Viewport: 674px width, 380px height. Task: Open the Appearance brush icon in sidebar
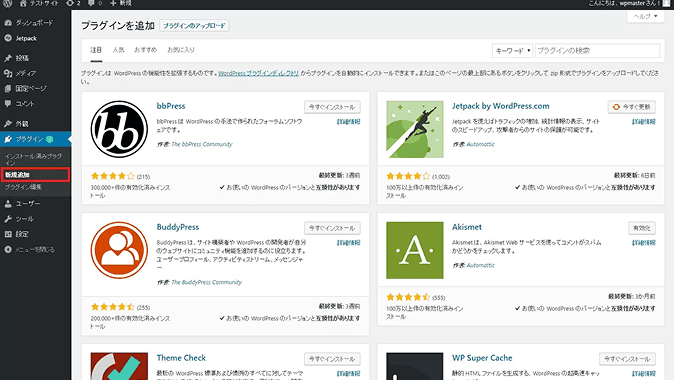click(8, 124)
